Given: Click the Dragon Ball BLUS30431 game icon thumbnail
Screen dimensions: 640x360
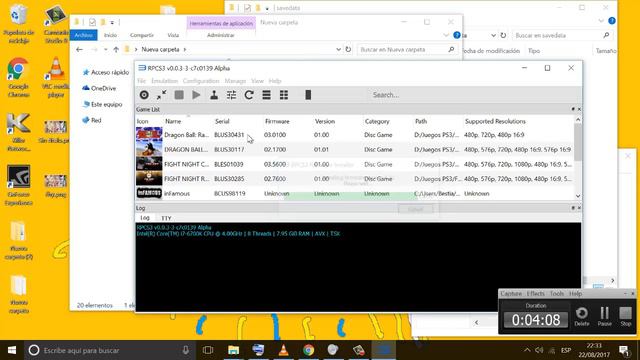Looking at the screenshot, I should (149, 135).
